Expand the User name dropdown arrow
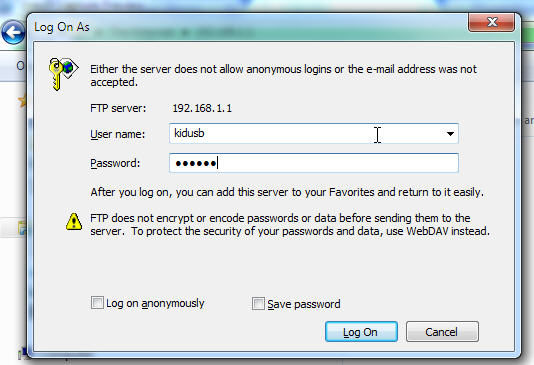 450,133
